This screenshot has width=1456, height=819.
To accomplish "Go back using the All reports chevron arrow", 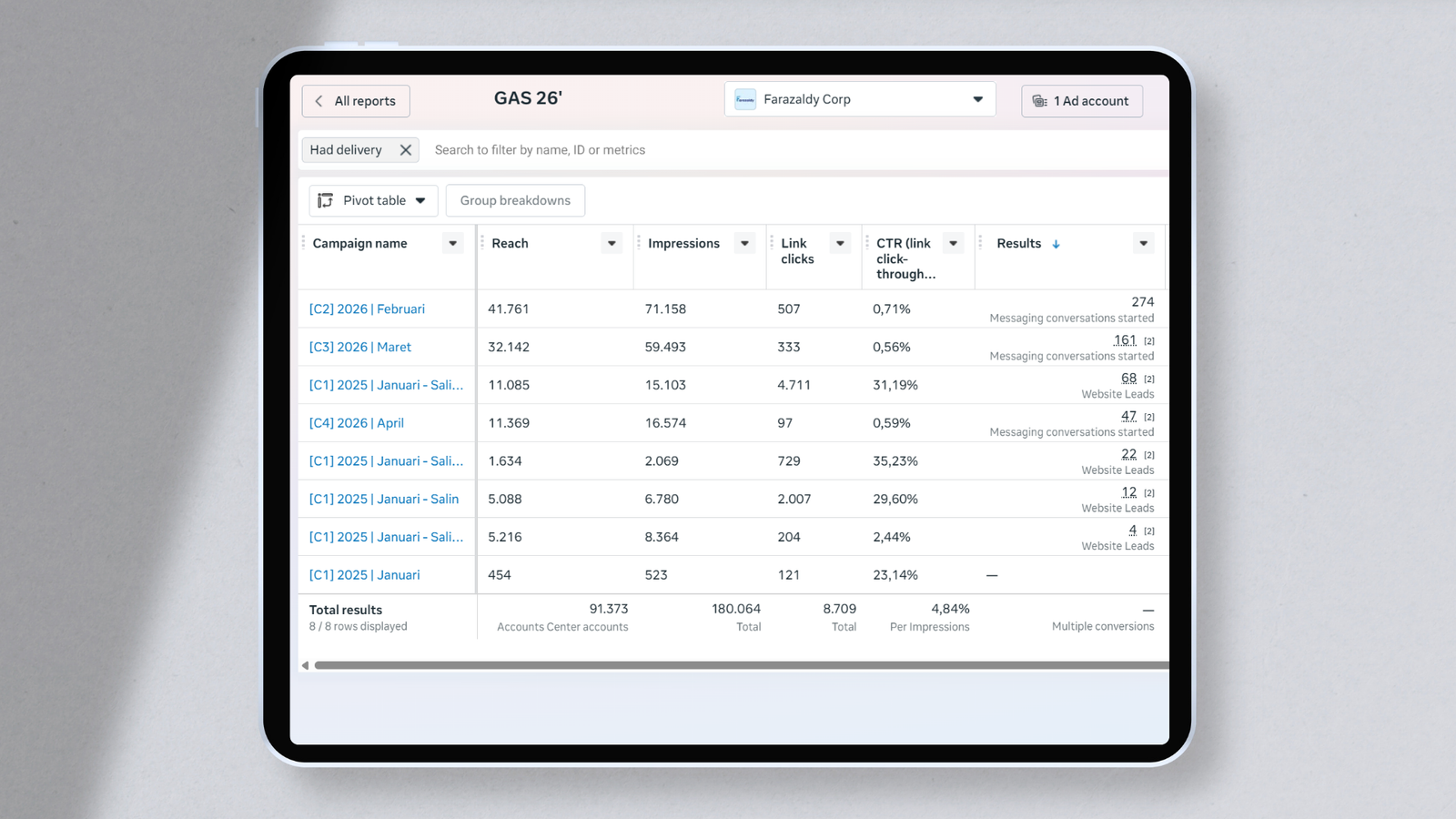I will (x=318, y=101).
